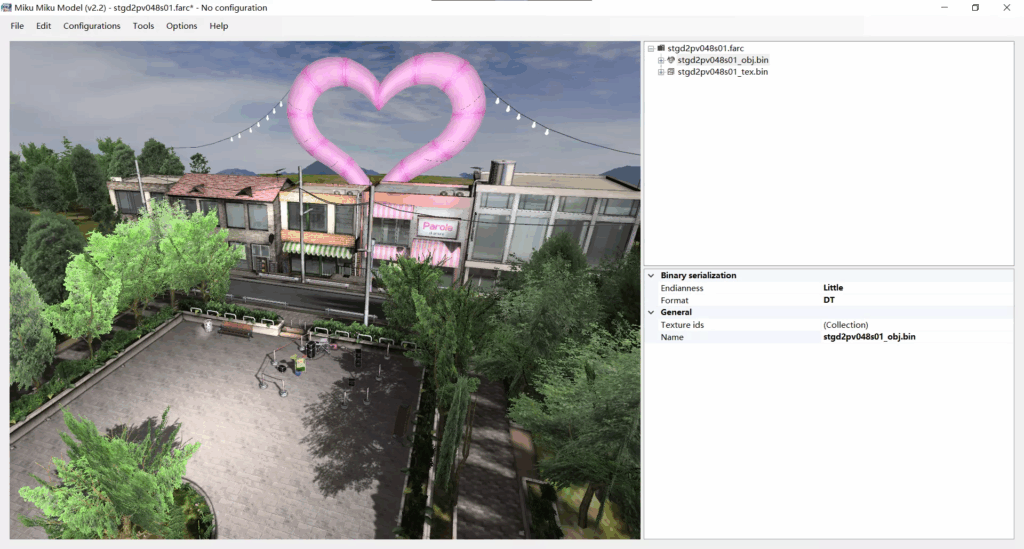The image size is (1024, 549).
Task: Click the object set icon beside obj.bin
Action: 671,60
